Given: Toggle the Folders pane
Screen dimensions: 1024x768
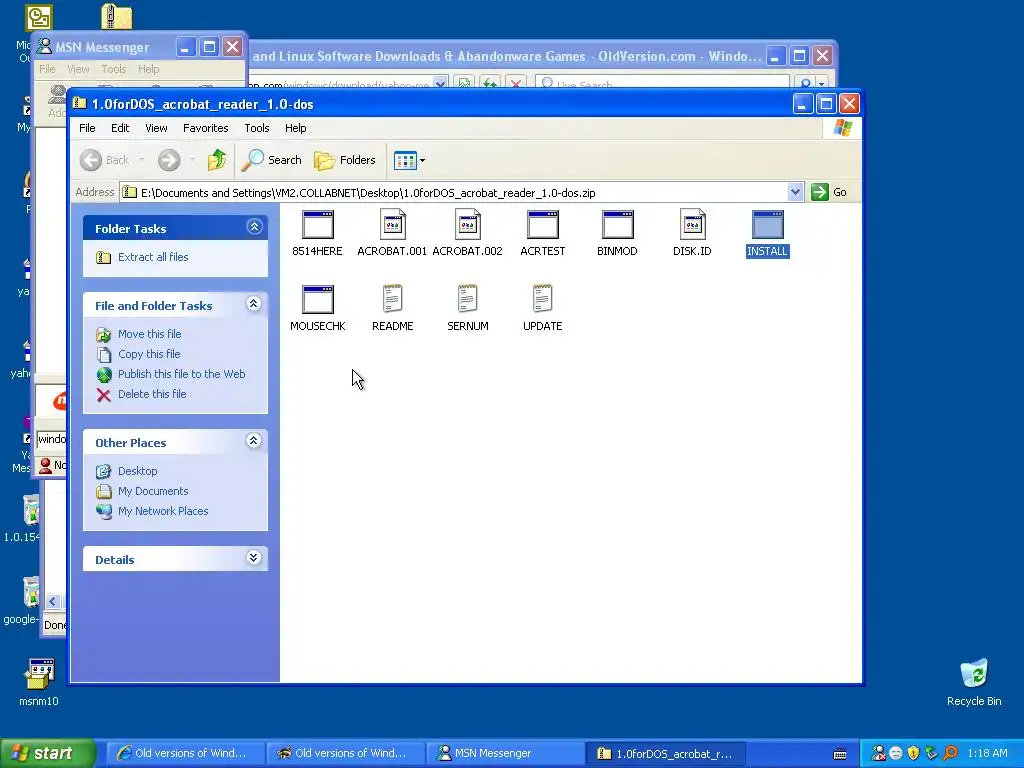Looking at the screenshot, I should tap(345, 160).
